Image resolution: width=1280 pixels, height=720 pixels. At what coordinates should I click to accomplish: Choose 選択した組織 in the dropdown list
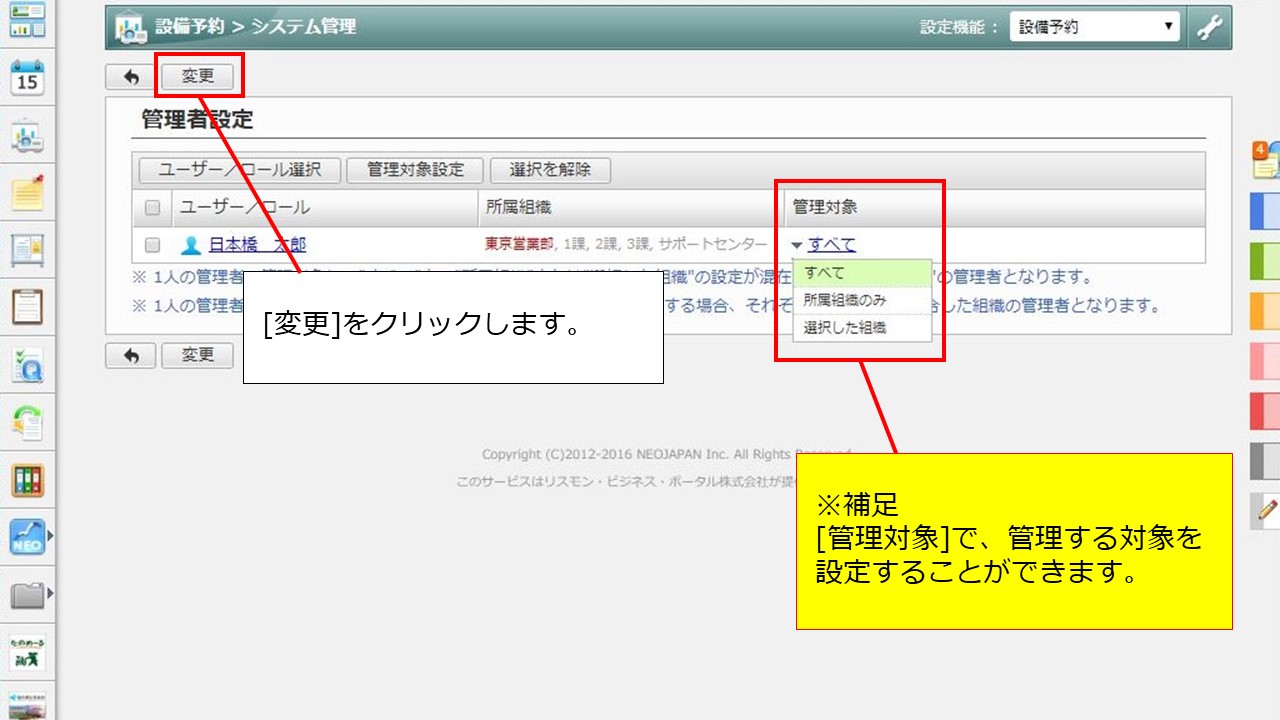[862, 327]
